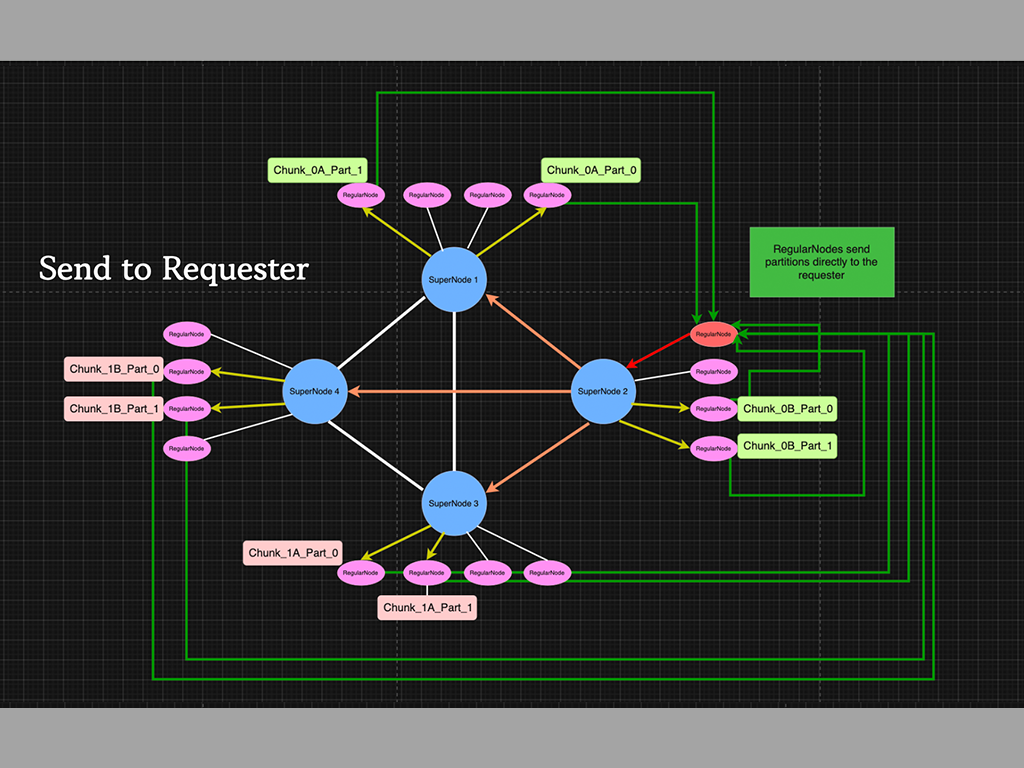Click the "Send to Requester" title text
Image resolution: width=1024 pixels, height=768 pixels.
(173, 268)
